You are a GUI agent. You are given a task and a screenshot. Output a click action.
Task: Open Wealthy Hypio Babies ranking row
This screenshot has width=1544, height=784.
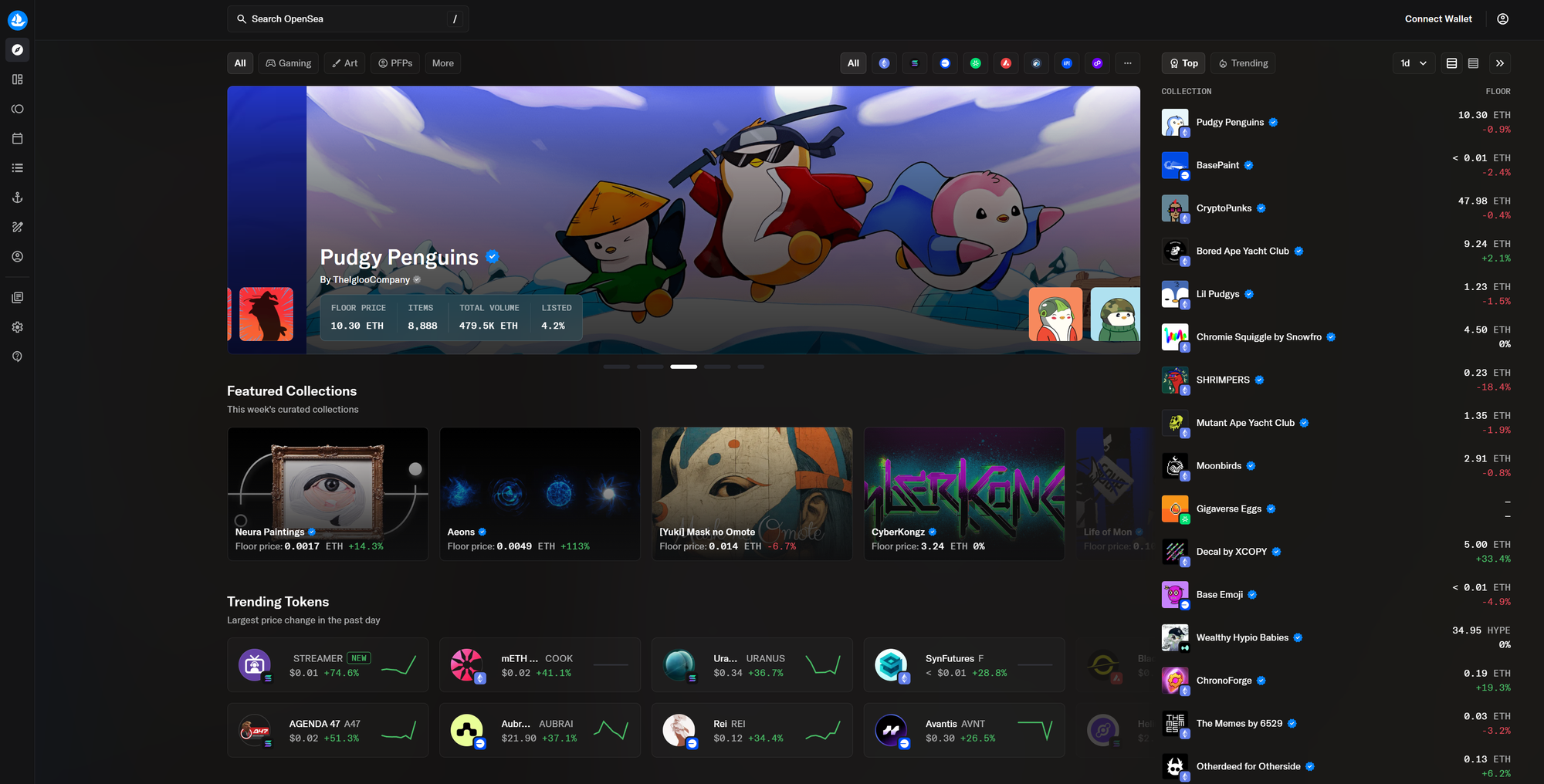pos(1336,637)
